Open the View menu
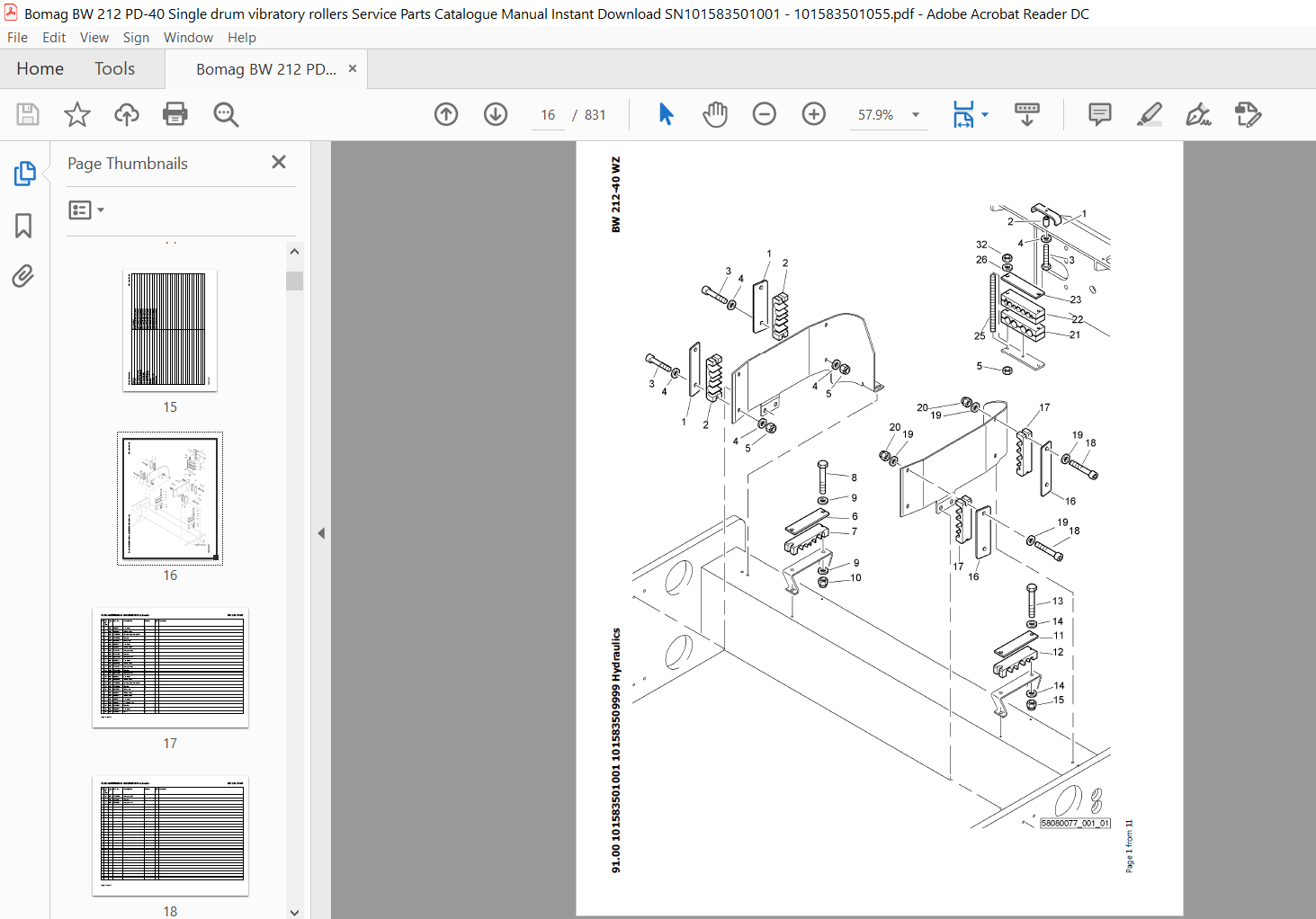This screenshot has height=919, width=1316. point(94,38)
